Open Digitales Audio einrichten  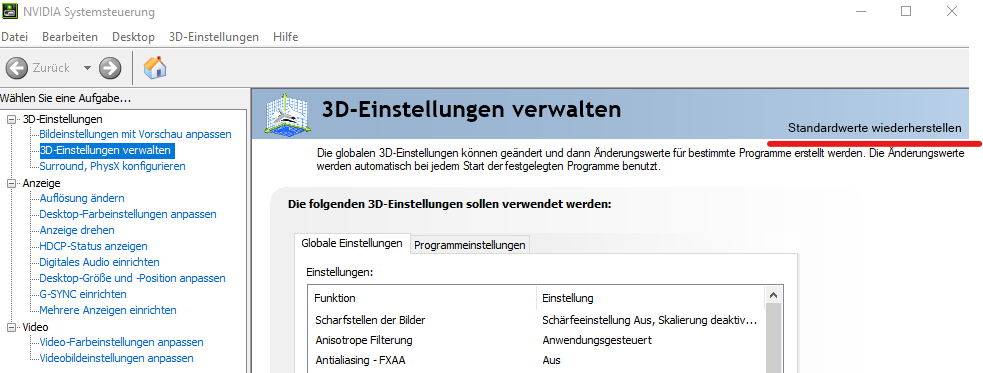pos(99,262)
